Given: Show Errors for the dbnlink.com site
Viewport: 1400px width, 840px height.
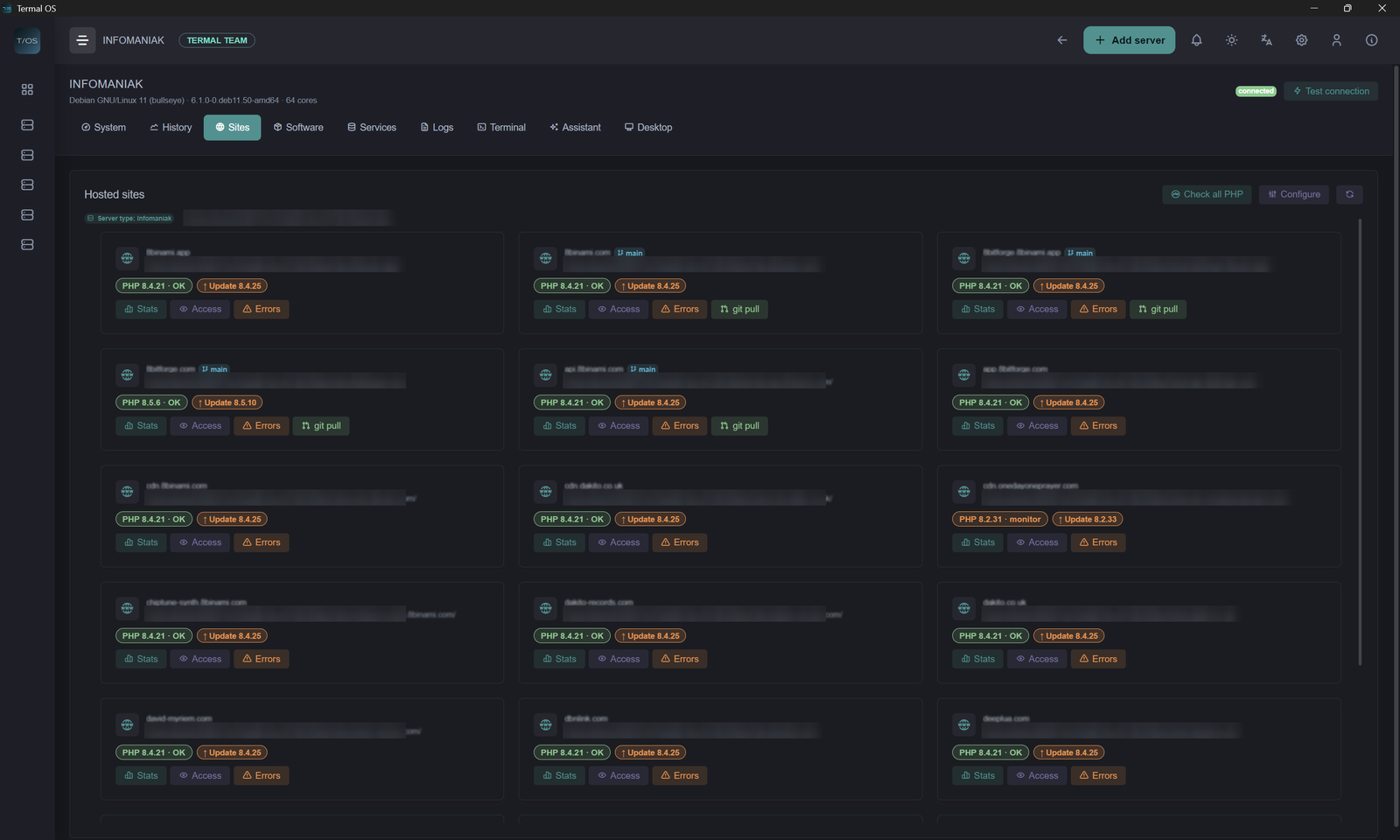Looking at the screenshot, I should [680, 776].
